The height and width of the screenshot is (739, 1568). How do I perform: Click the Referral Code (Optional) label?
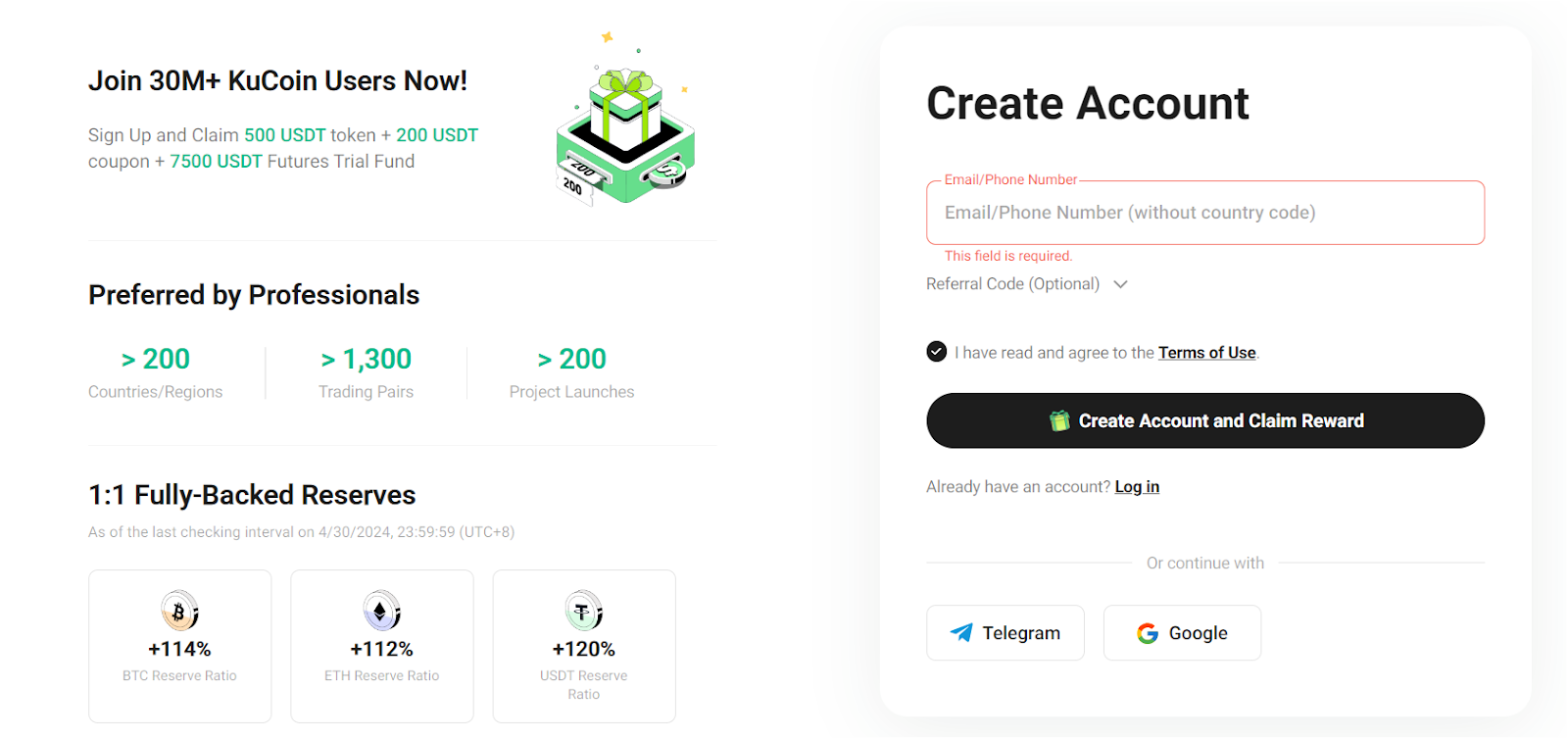[1012, 284]
